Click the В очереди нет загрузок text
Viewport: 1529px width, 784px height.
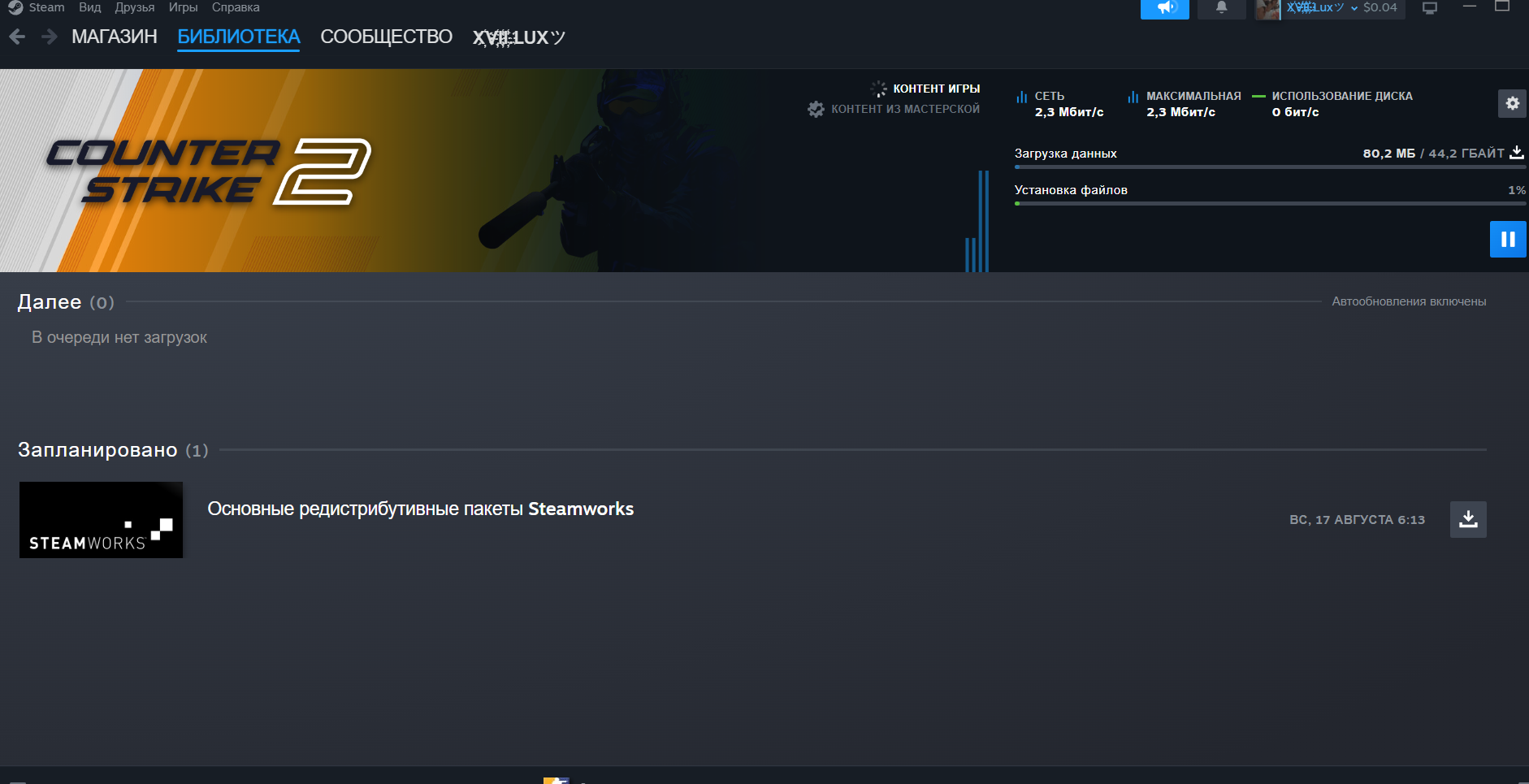(x=119, y=337)
